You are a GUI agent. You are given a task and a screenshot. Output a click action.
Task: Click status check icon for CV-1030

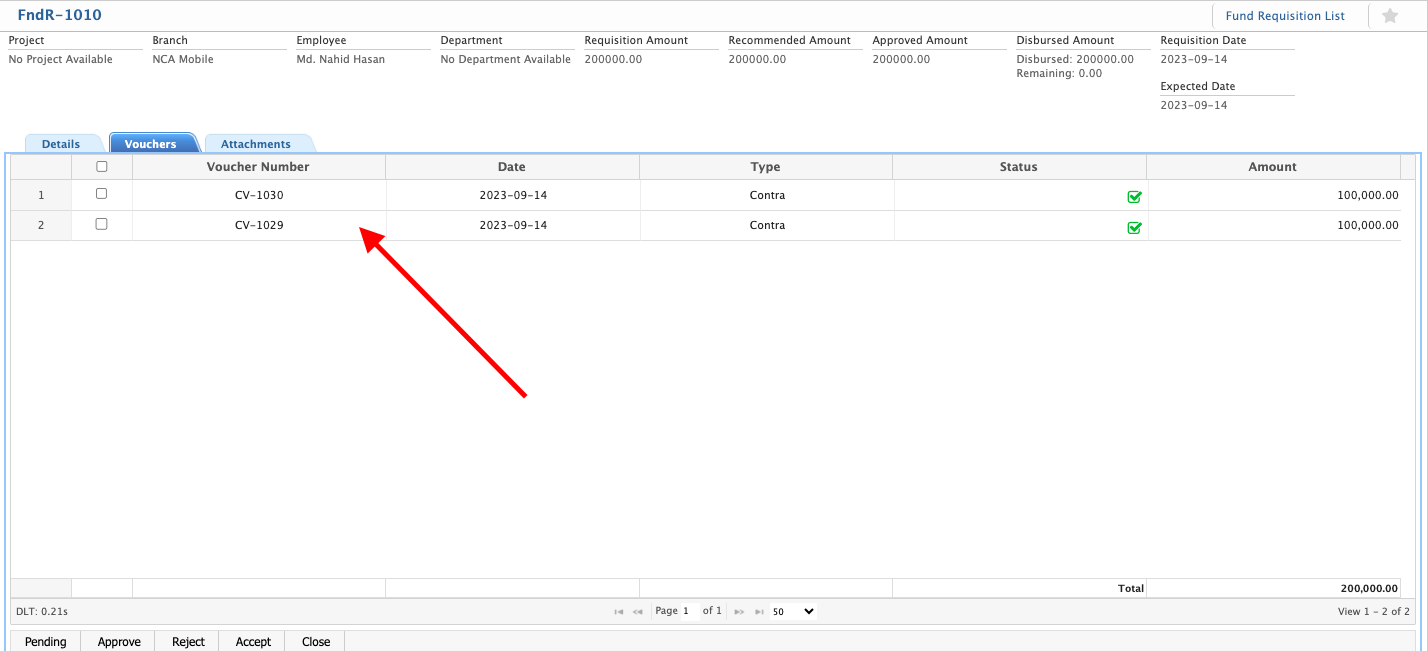(1134, 197)
